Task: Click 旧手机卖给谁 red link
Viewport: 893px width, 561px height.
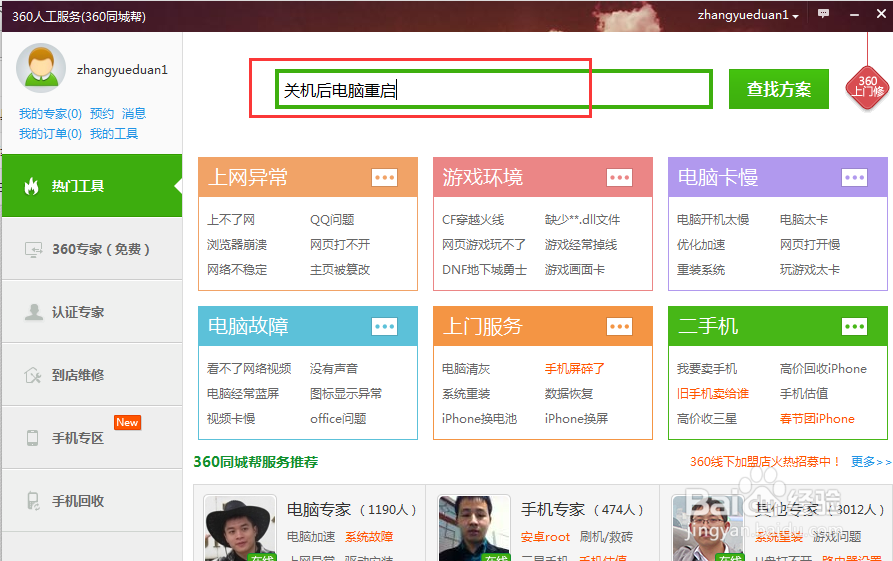Action: (x=713, y=394)
